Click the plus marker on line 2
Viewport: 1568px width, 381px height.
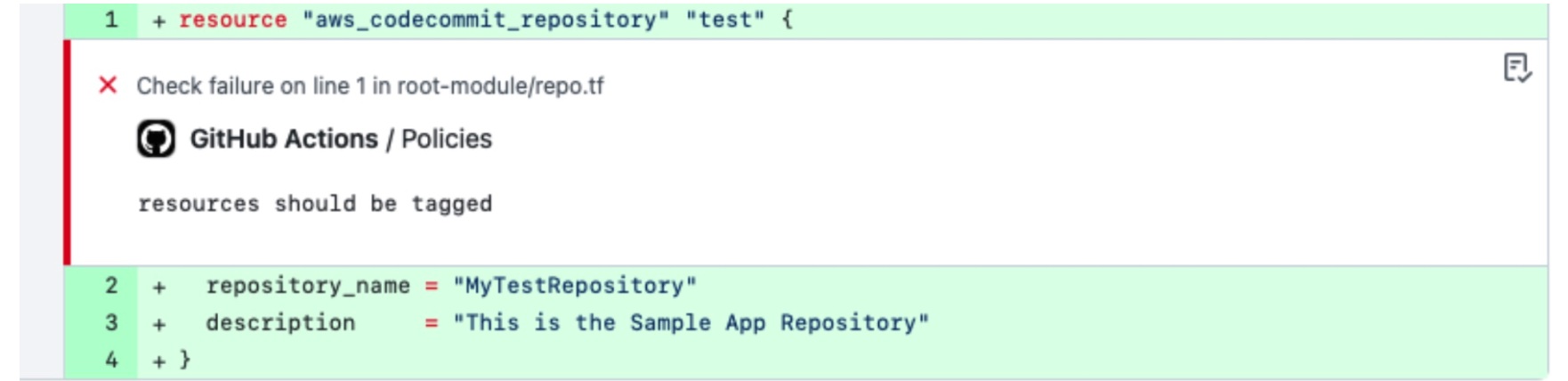click(158, 287)
